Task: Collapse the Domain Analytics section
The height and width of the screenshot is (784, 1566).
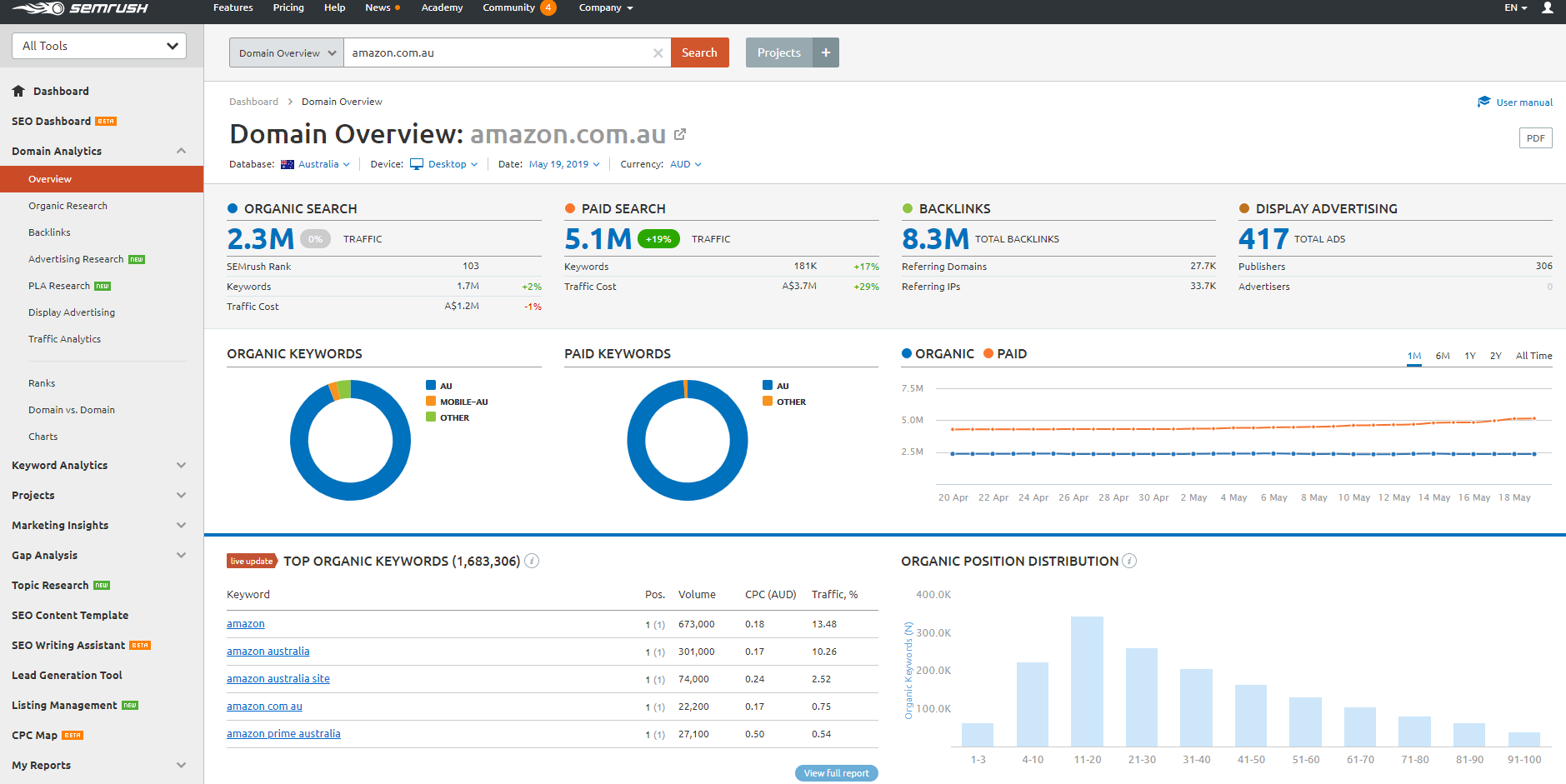Action: [x=181, y=151]
